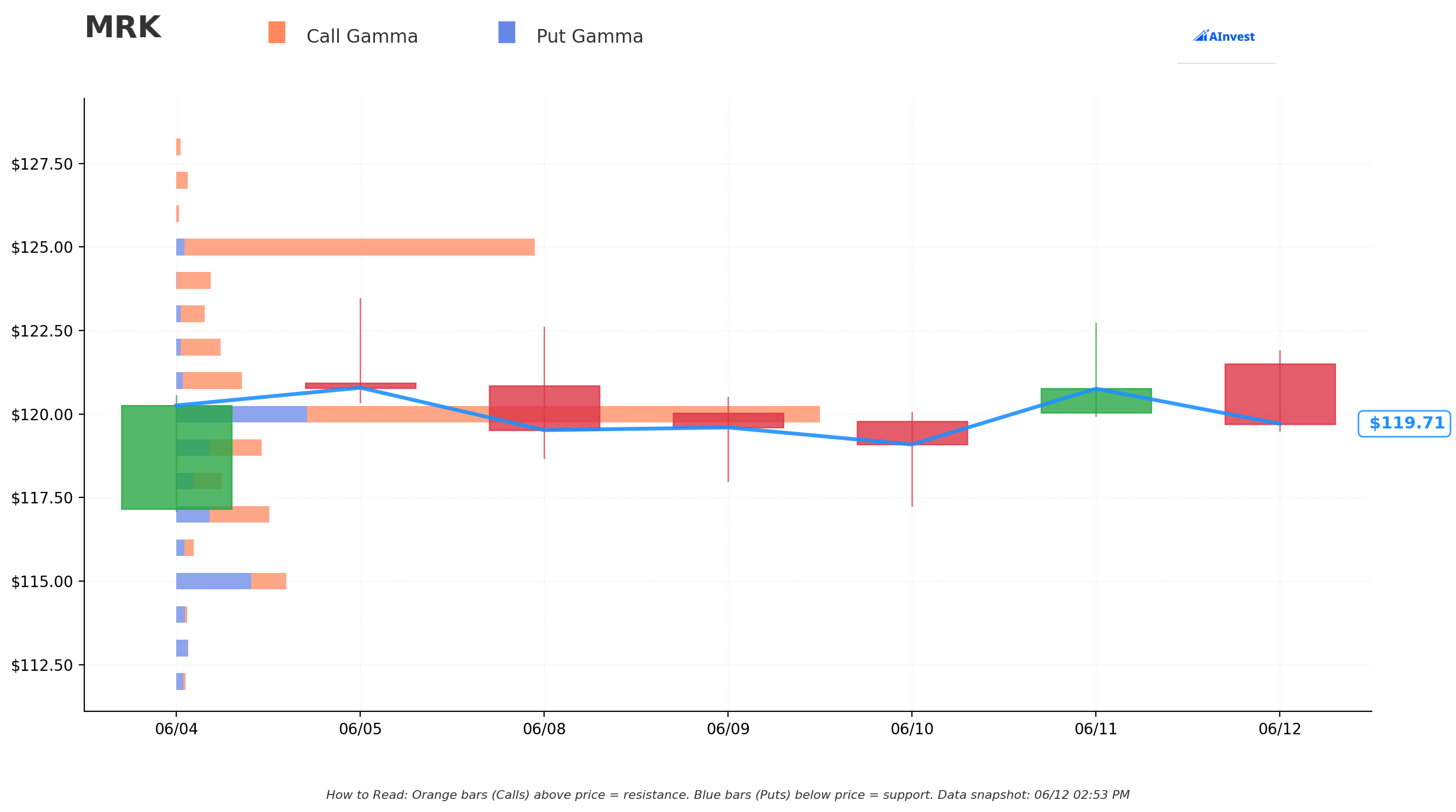Click the 06/12 date label
1456x812 pixels.
[x=1280, y=729]
